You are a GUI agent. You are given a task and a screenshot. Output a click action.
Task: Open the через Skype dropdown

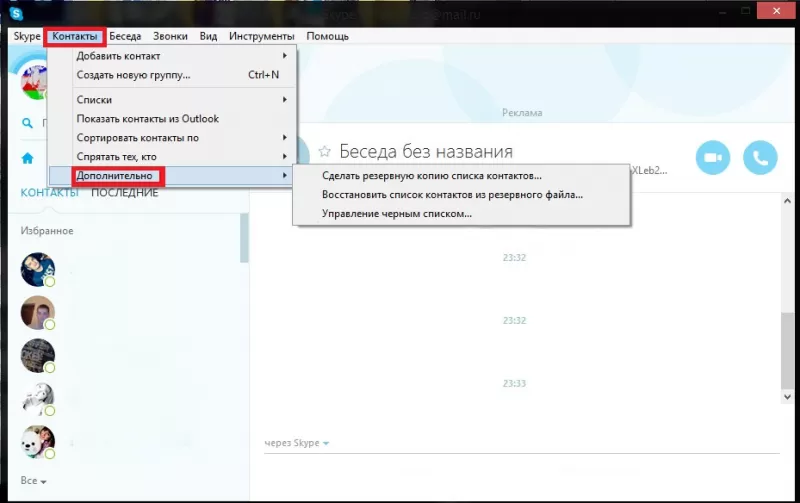[296, 443]
